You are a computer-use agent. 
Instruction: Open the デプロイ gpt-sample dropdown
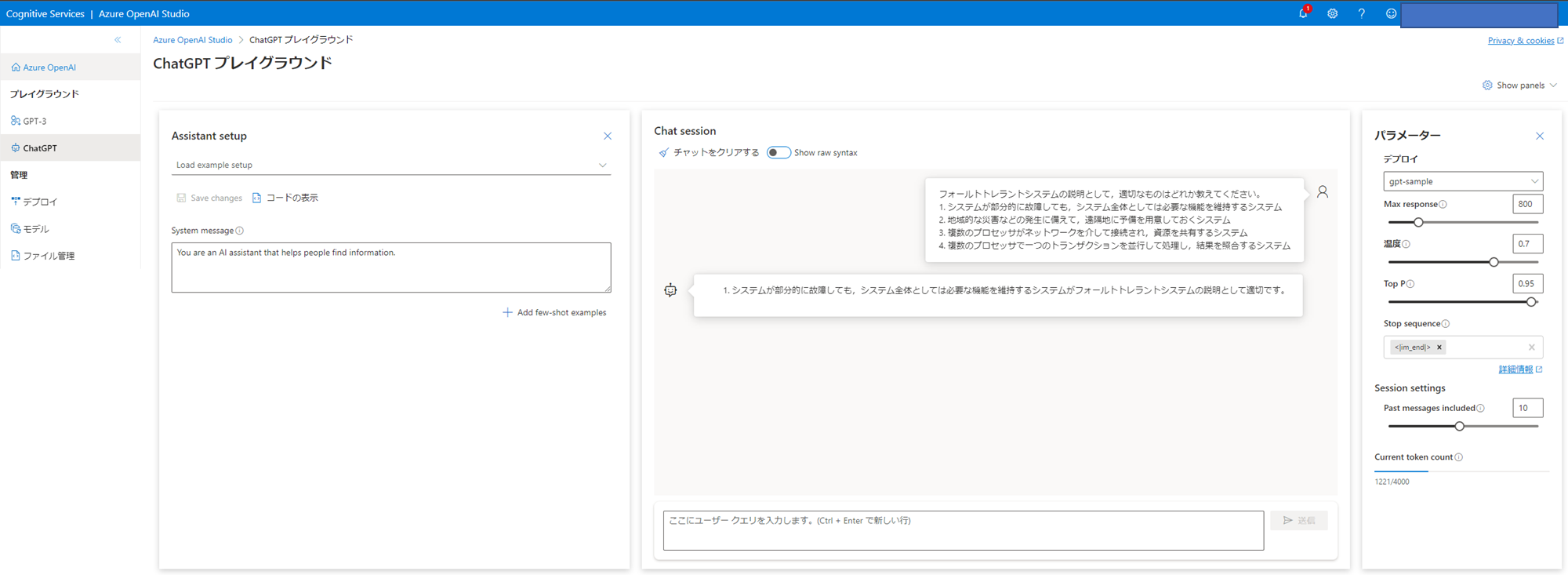pos(1463,181)
